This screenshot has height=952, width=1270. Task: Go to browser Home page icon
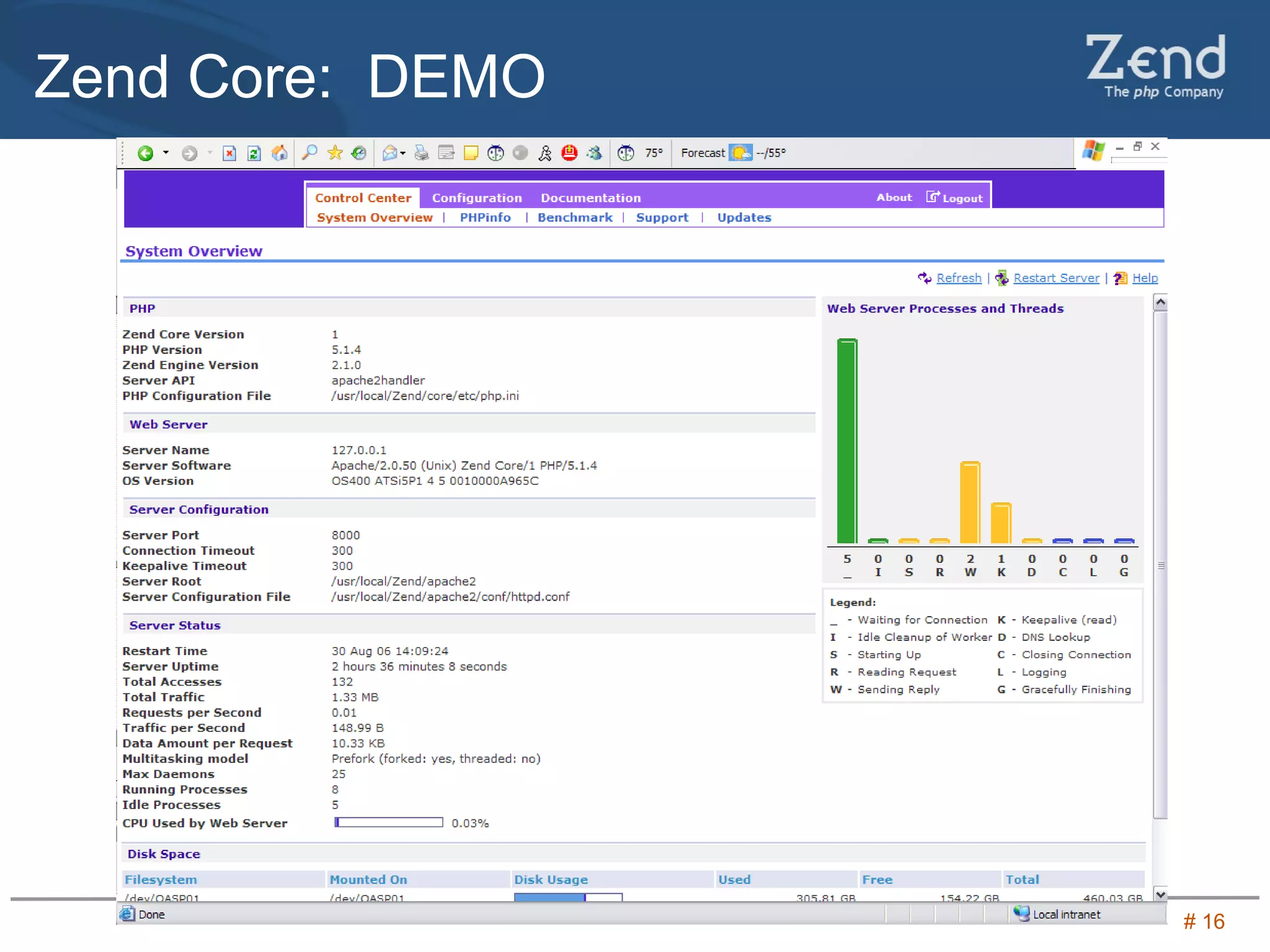point(280,153)
